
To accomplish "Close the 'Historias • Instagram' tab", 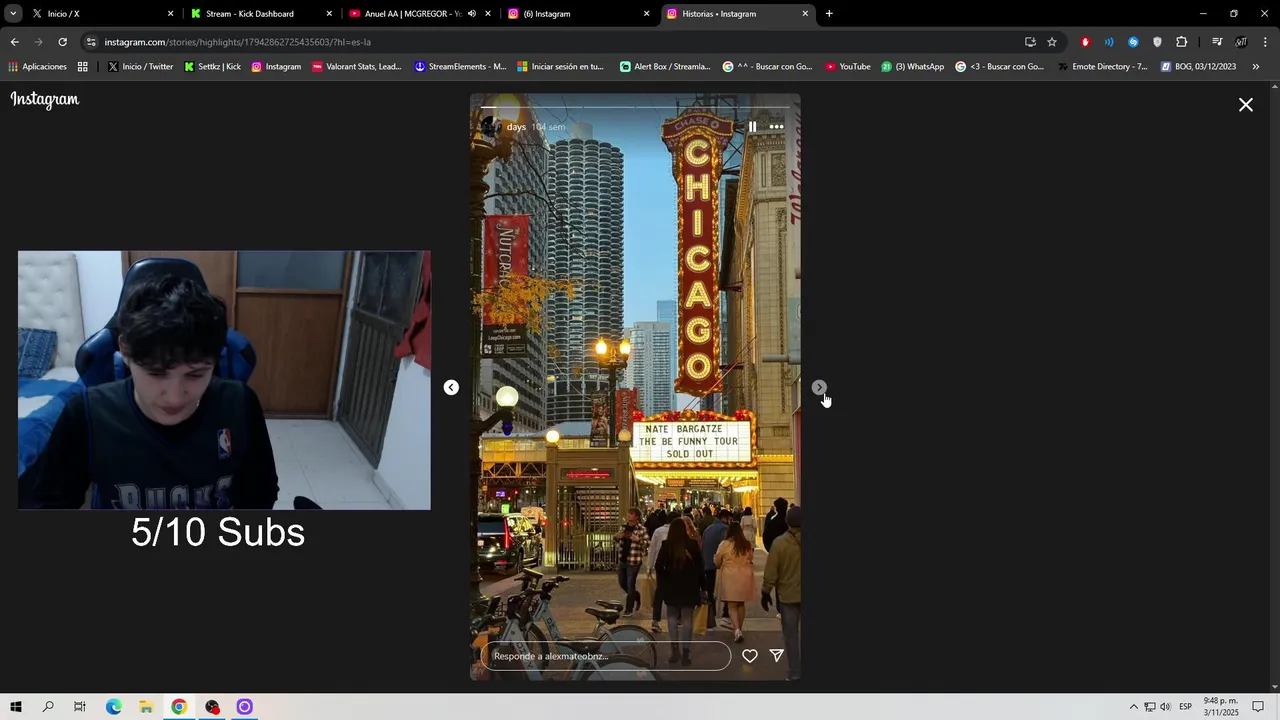I will [805, 14].
